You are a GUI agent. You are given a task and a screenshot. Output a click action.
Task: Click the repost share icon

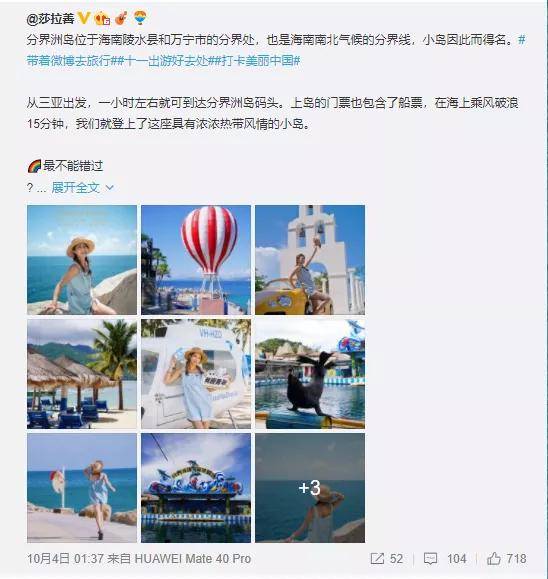coord(377,559)
